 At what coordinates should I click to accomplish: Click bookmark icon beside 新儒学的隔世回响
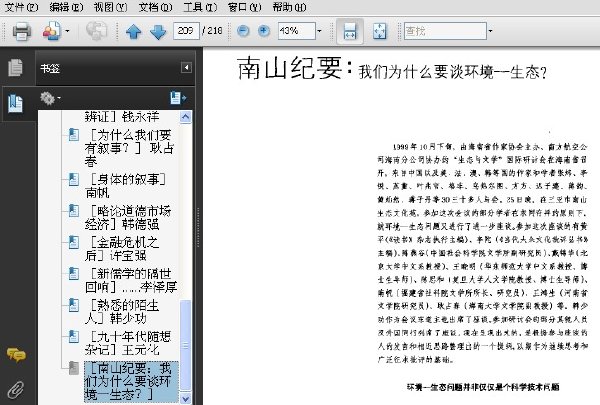point(73,273)
